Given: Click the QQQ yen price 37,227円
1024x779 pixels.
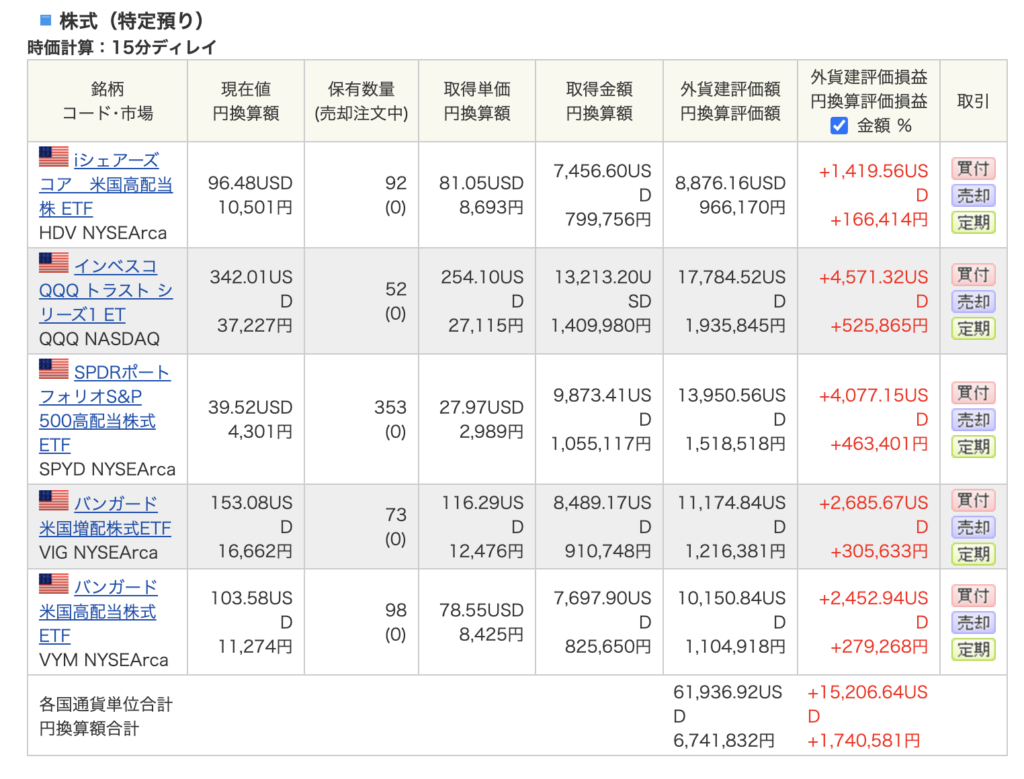Looking at the screenshot, I should click(255, 325).
